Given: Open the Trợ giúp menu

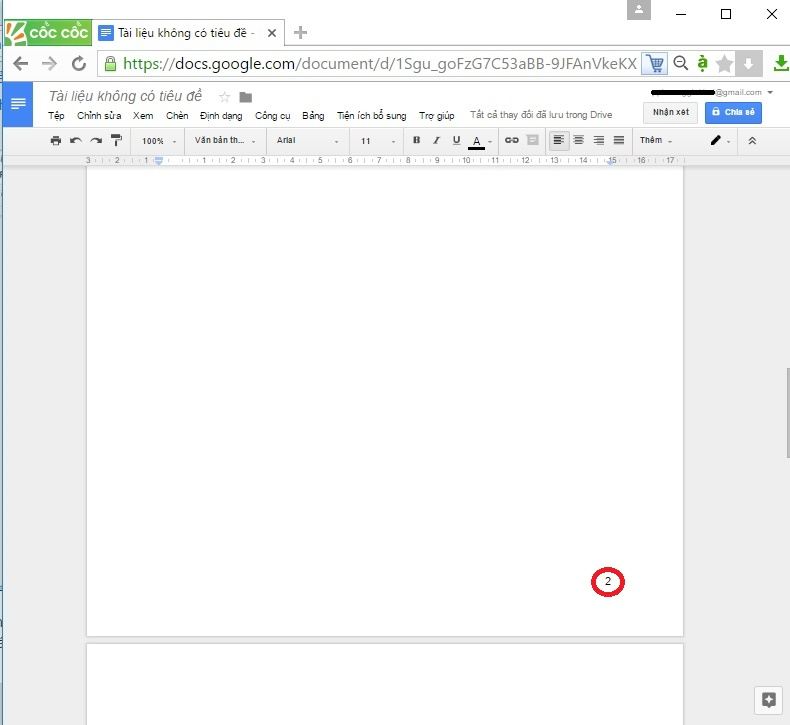Looking at the screenshot, I should pos(436,116).
